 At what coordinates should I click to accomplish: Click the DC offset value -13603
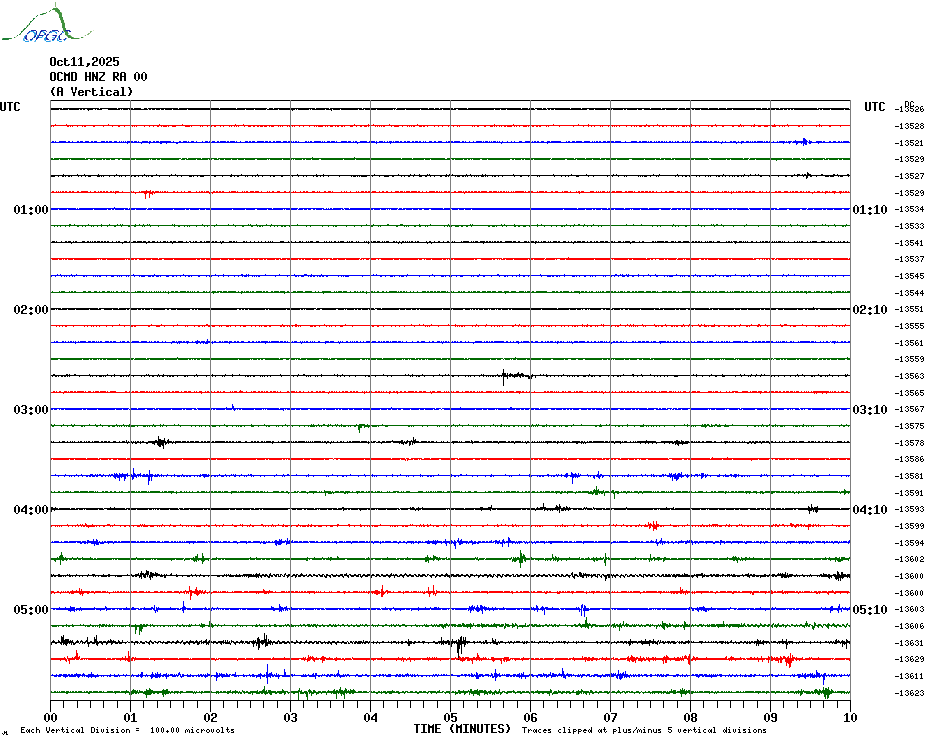point(909,609)
